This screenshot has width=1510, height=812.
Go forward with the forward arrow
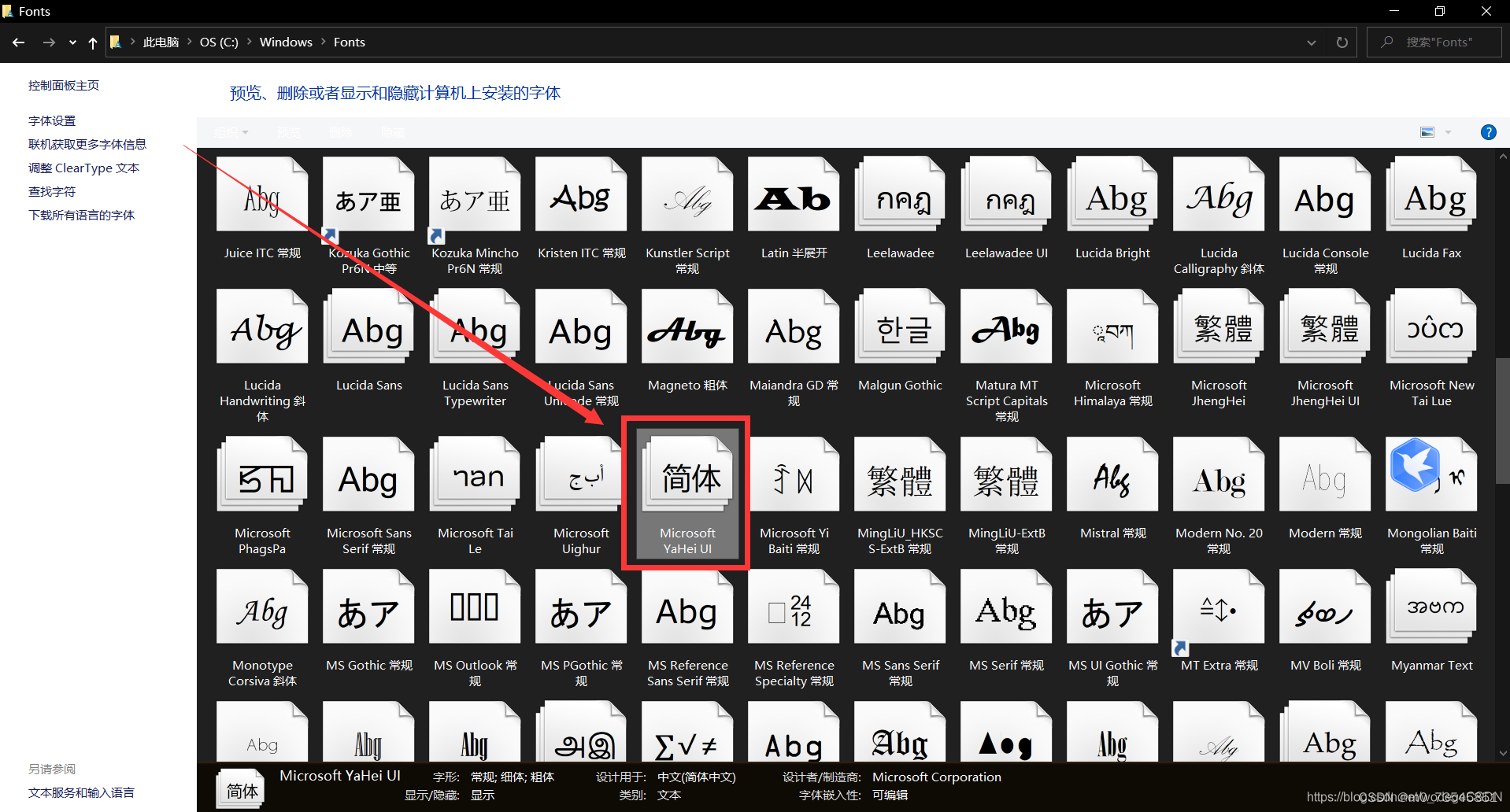[x=49, y=42]
